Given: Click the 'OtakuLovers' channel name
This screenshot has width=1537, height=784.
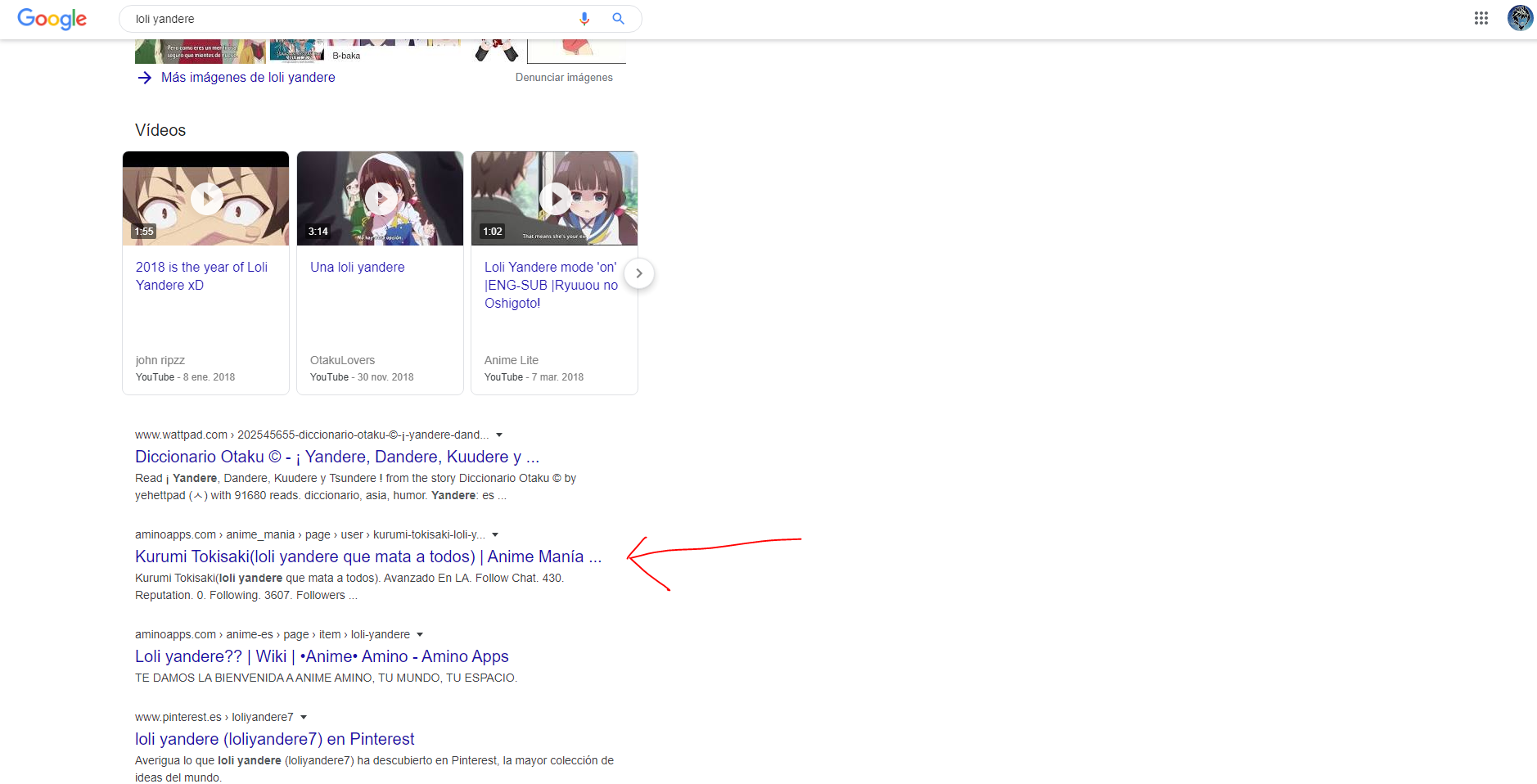Looking at the screenshot, I should point(342,360).
